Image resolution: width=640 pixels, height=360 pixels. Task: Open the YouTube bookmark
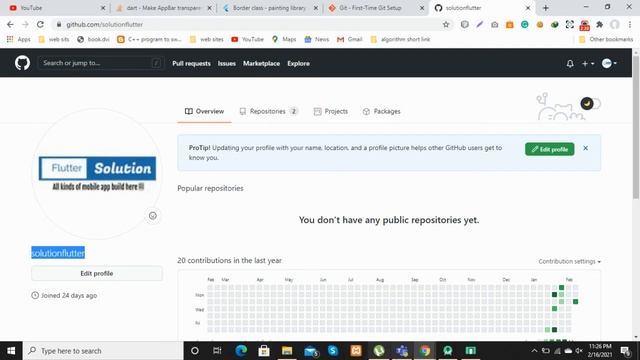coord(247,39)
